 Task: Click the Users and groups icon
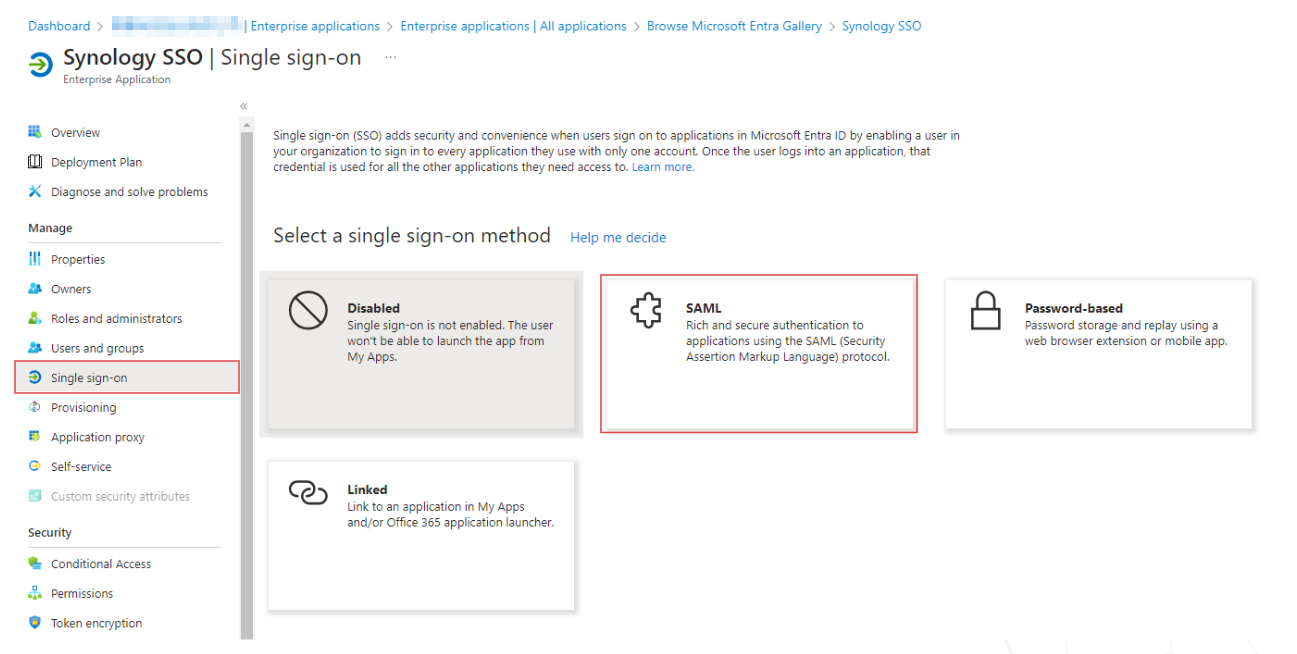click(x=35, y=348)
